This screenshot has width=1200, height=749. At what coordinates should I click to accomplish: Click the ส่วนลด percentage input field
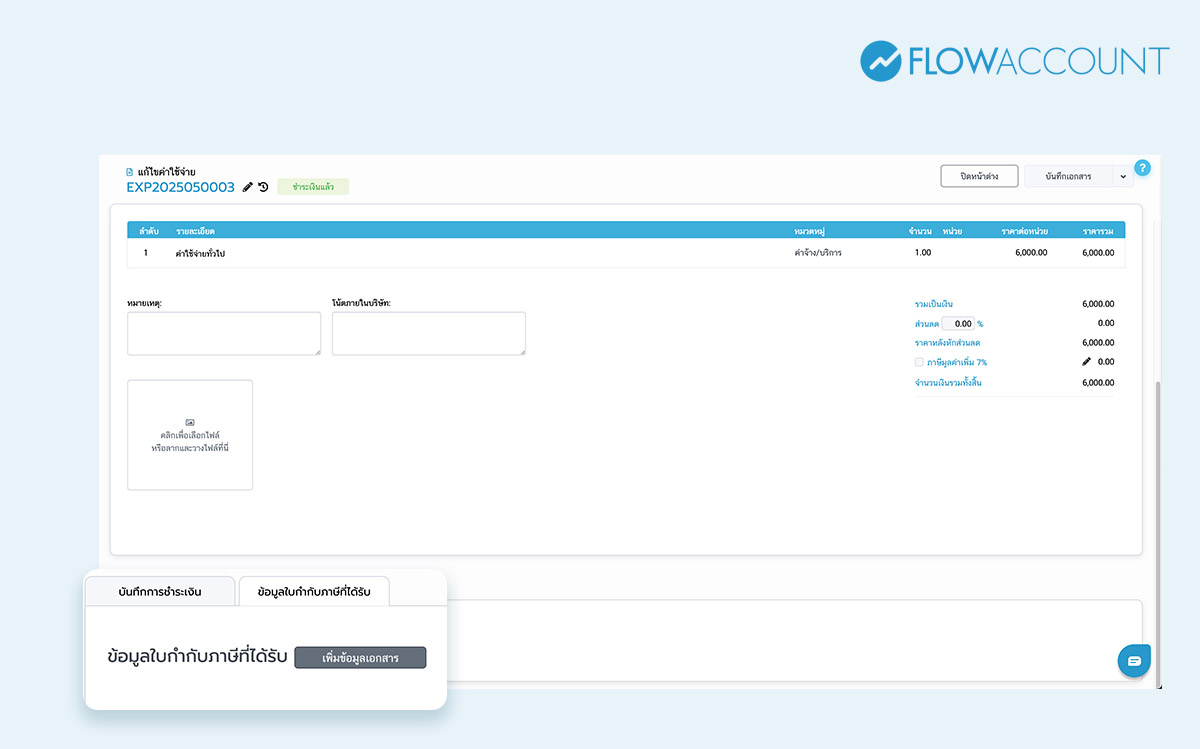tap(958, 324)
